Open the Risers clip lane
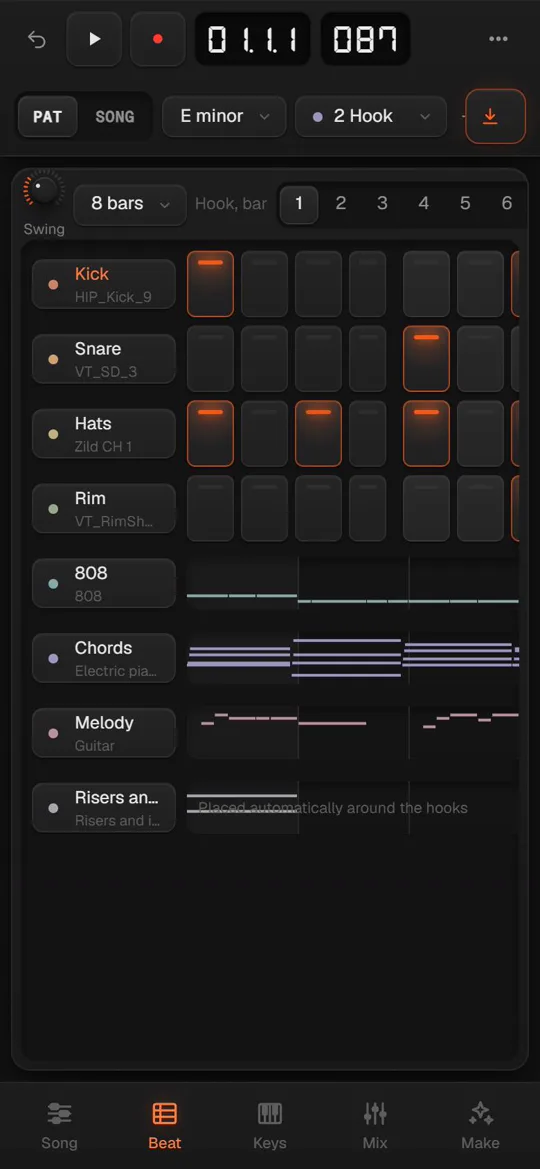Screen dimensions: 540x1169 [353, 807]
